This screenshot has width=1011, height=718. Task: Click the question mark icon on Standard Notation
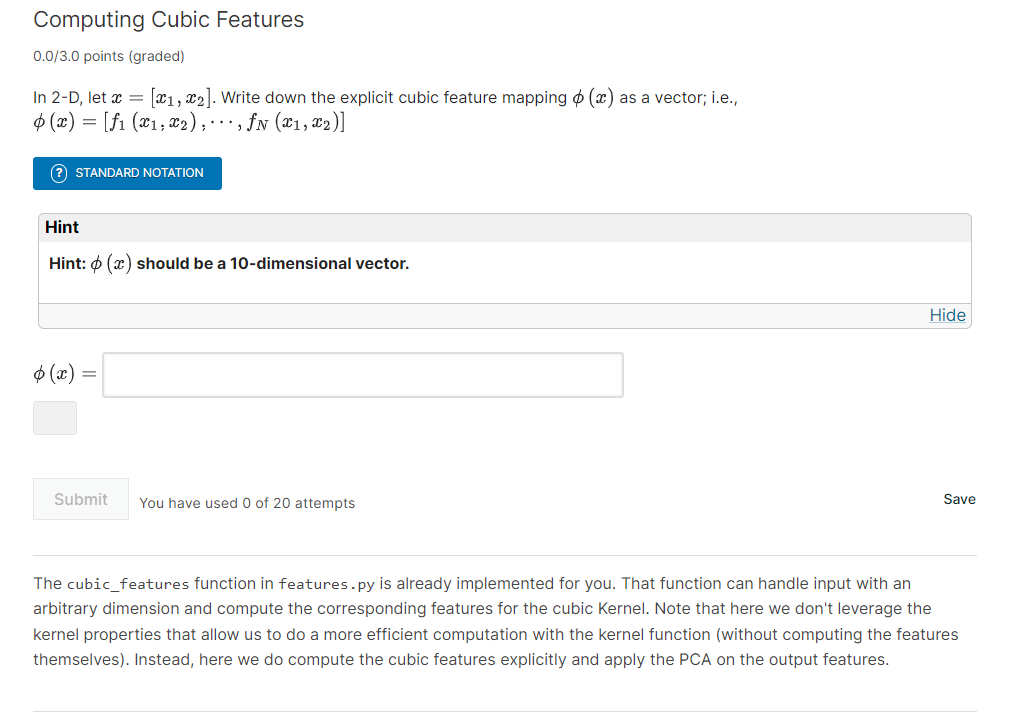point(59,173)
